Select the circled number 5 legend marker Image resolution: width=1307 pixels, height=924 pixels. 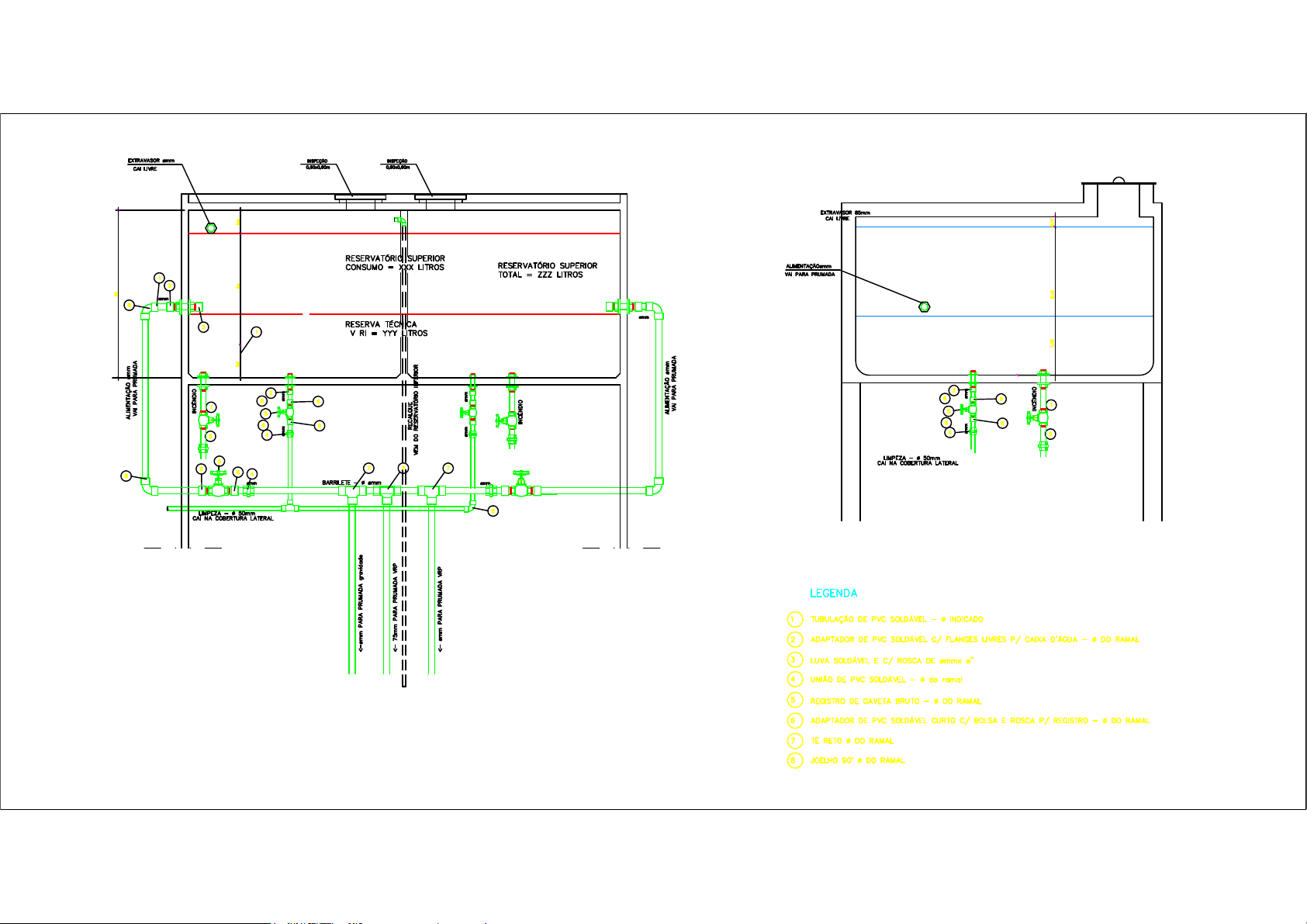click(x=794, y=701)
